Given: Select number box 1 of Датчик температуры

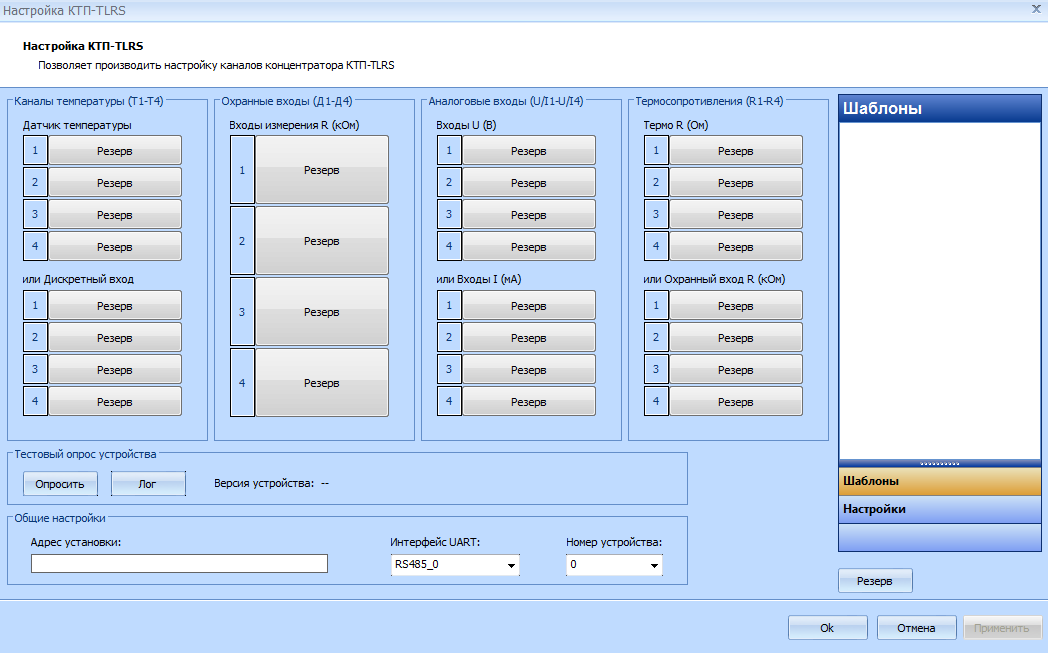Looking at the screenshot, I should tap(35, 150).
